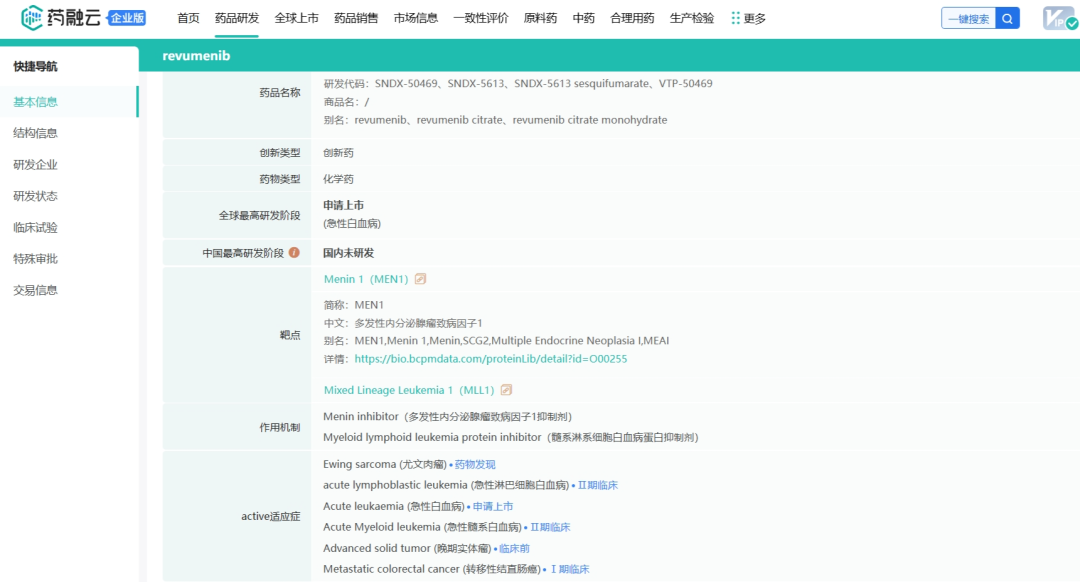The height and width of the screenshot is (582, 1080).
Task: Click the edit icon next to MLL1 target
Action: (x=506, y=390)
